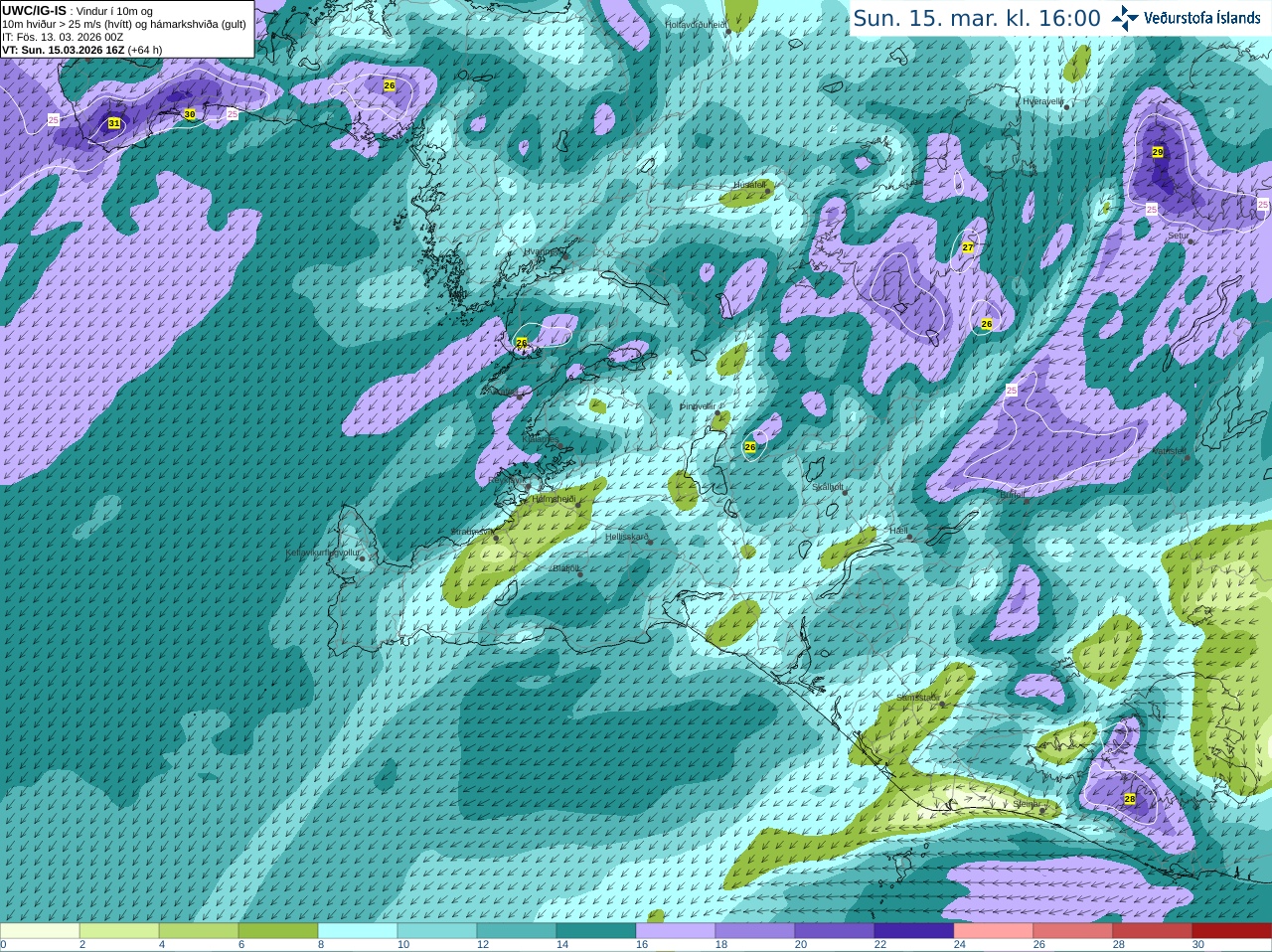Screen dimensions: 1272x952
Task: Click the Steinar station label
Action: point(1027,804)
